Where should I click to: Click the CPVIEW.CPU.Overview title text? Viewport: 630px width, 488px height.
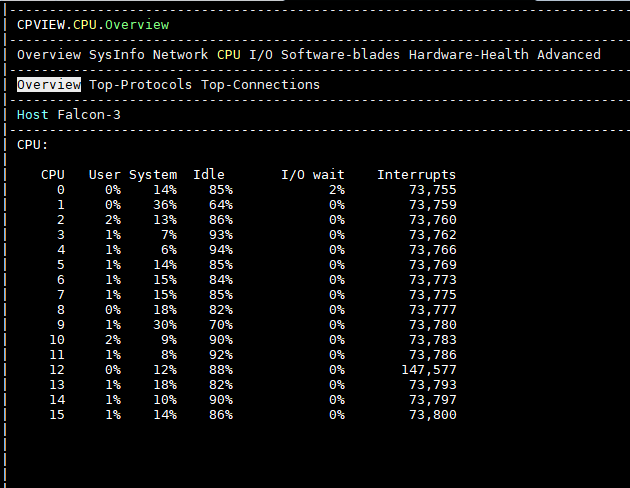(x=93, y=25)
